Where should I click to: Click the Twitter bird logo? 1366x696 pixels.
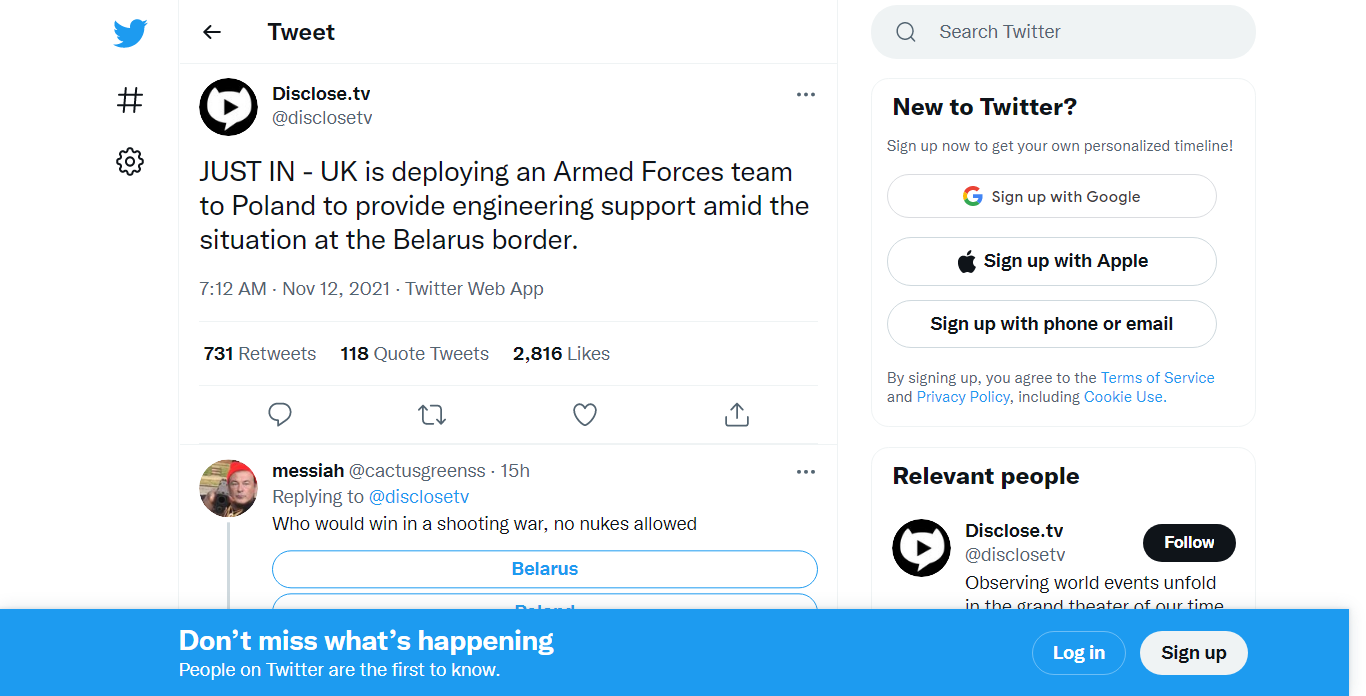pos(130,33)
